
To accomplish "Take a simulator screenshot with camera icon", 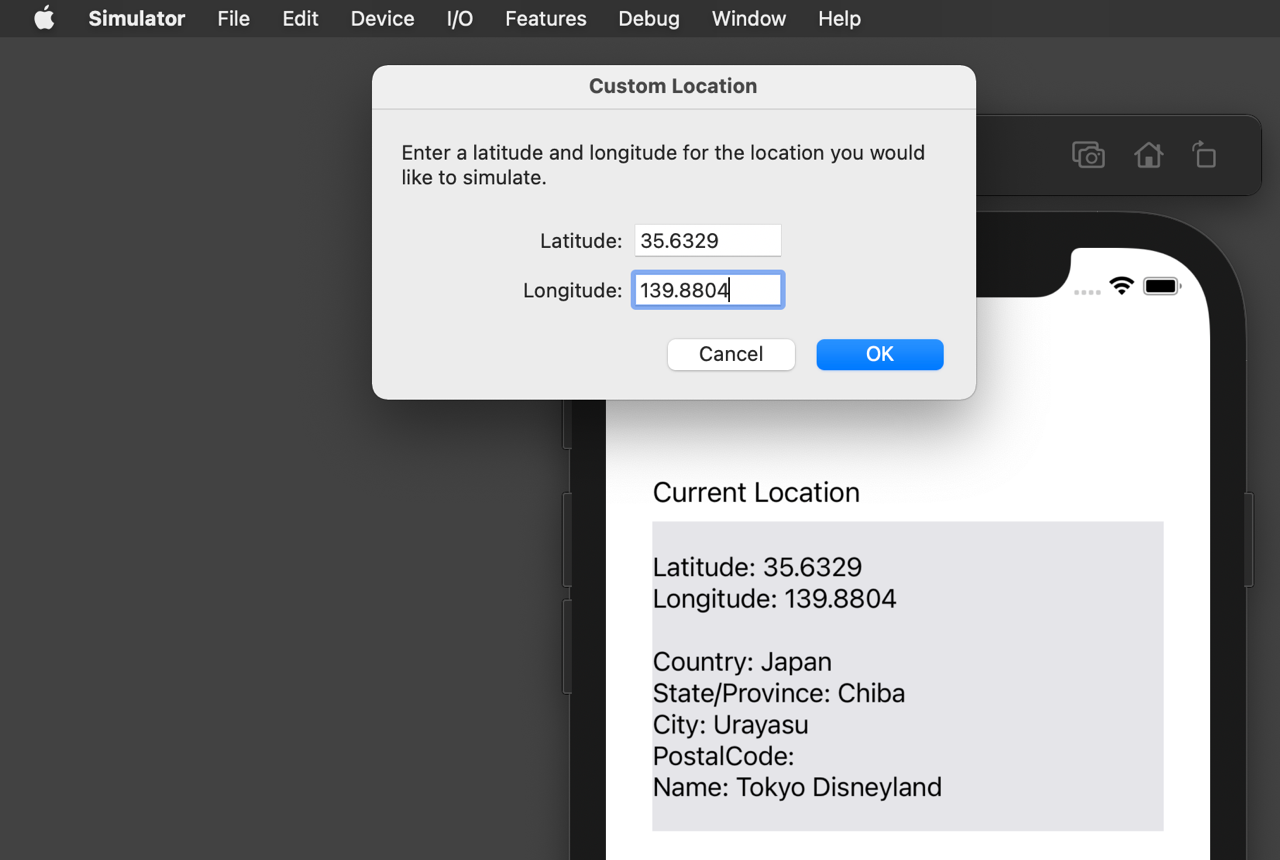I will tap(1088, 155).
